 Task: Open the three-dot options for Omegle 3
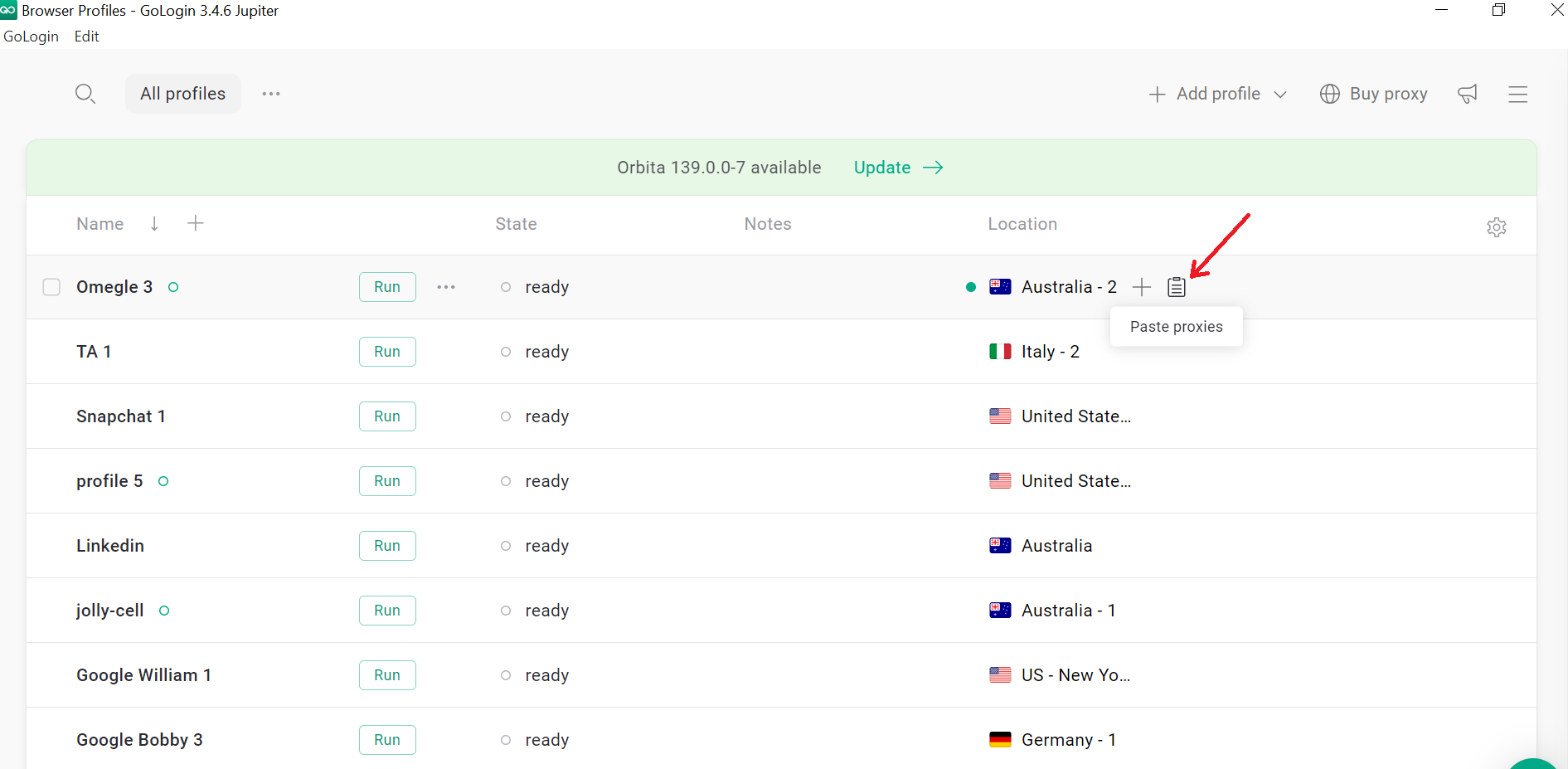(x=446, y=287)
